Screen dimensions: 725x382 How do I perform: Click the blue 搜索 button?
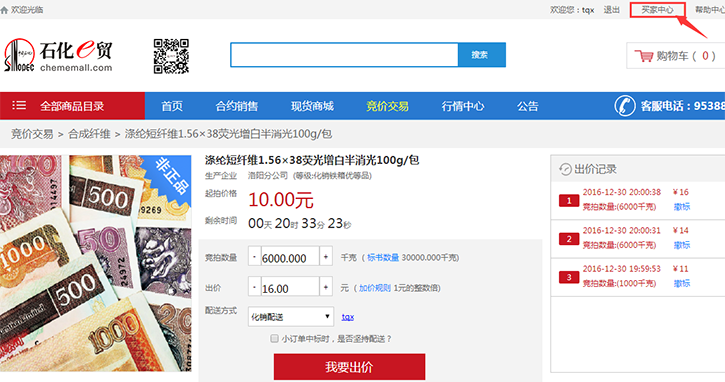tap(482, 55)
